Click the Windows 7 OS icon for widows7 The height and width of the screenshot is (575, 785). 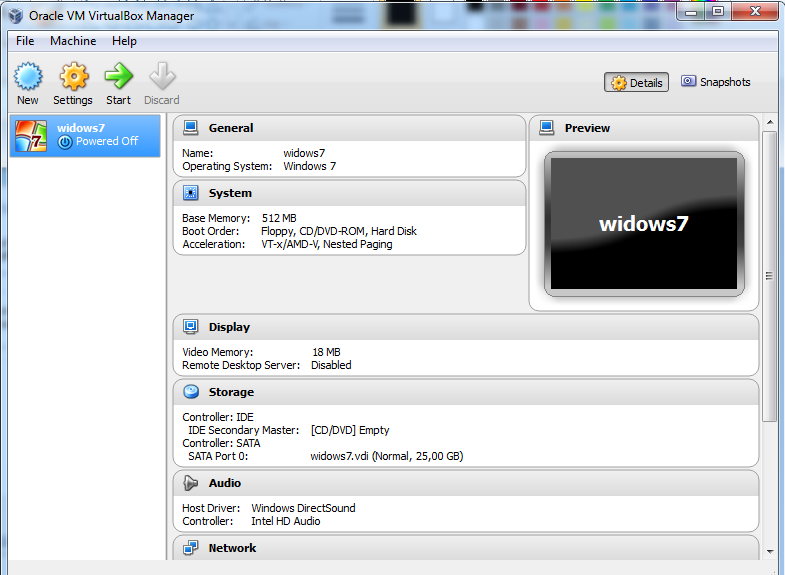pos(31,136)
